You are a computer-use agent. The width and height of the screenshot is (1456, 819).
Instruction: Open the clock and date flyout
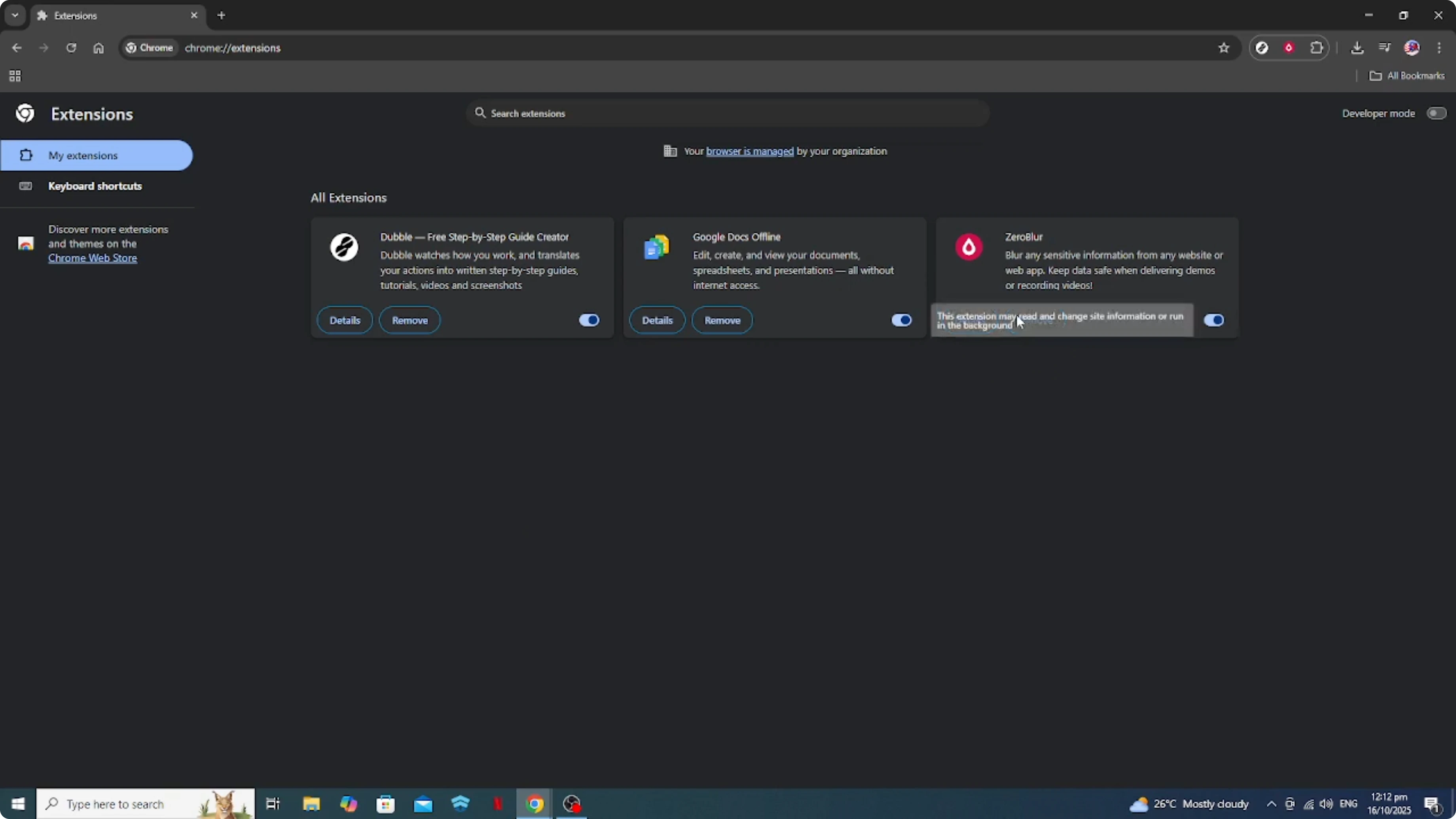point(1389,804)
